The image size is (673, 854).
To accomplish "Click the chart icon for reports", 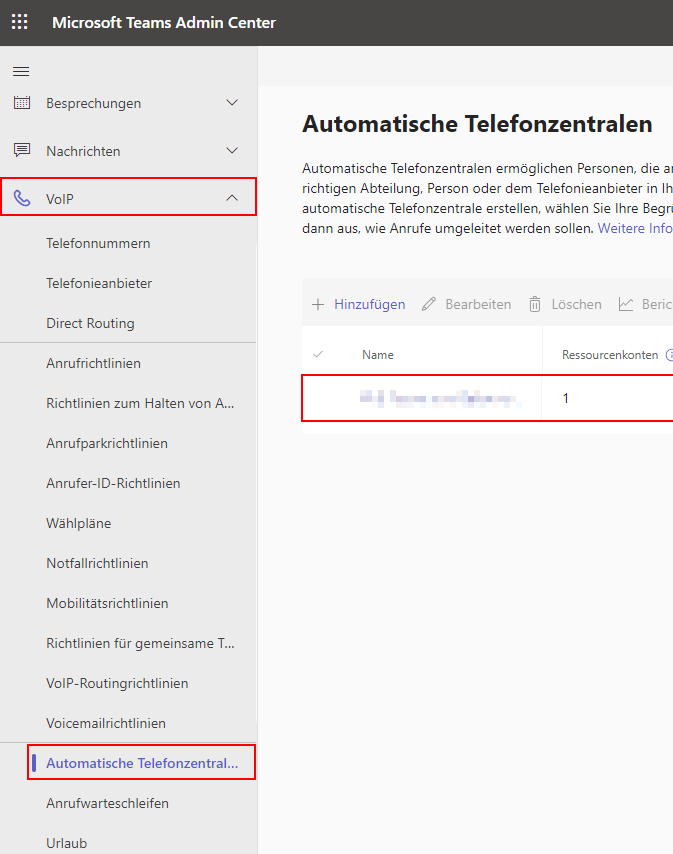I will coord(626,304).
